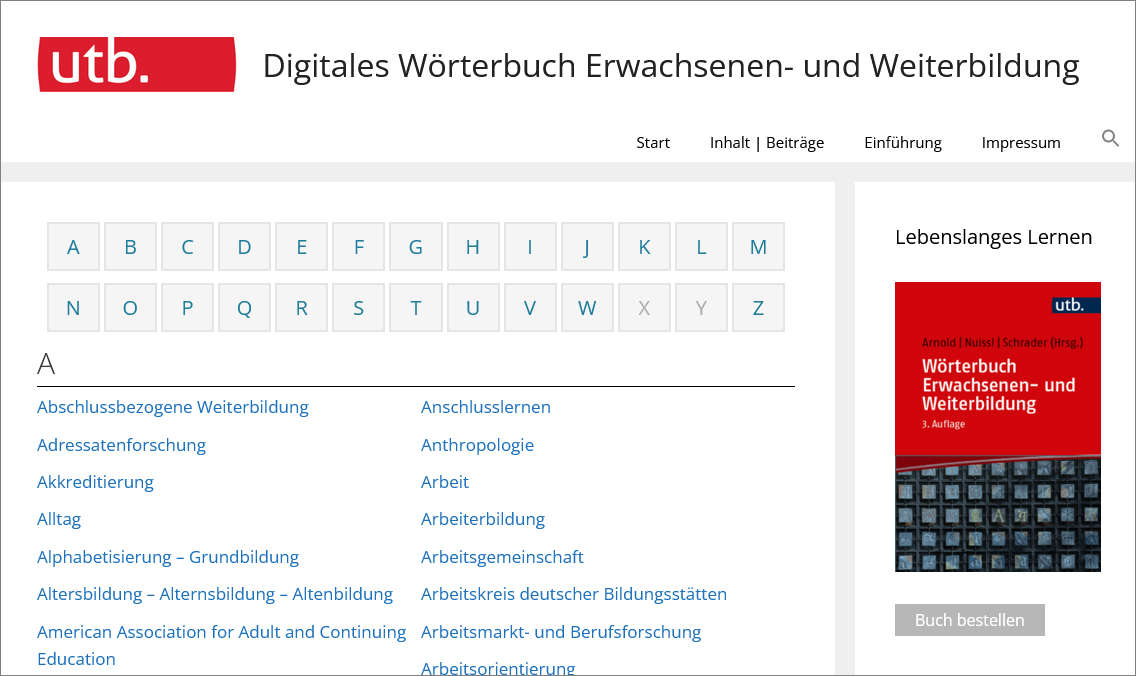Jump to letter M entries
The height and width of the screenshot is (676, 1136).
[759, 247]
